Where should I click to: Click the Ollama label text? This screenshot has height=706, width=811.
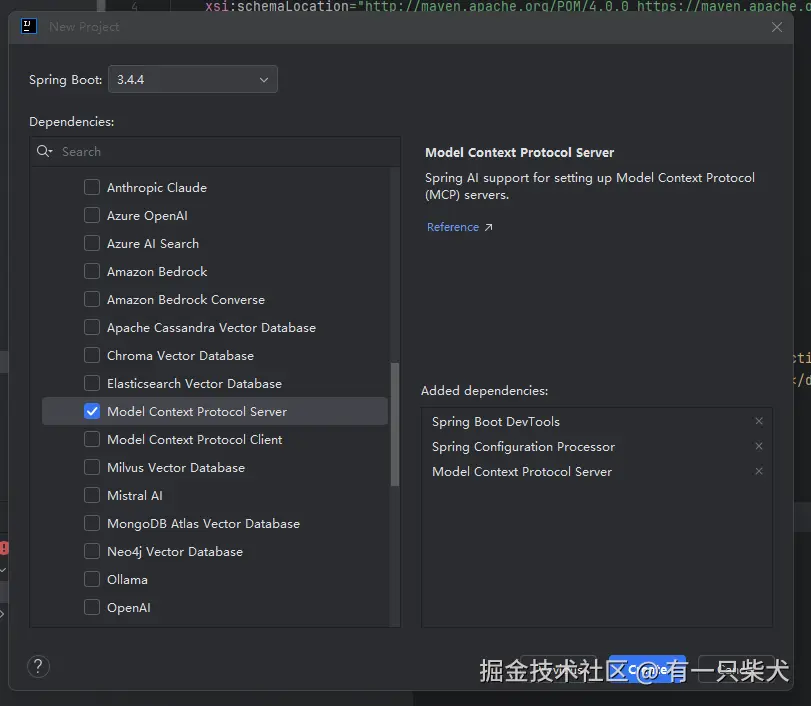pyautogui.click(x=127, y=580)
